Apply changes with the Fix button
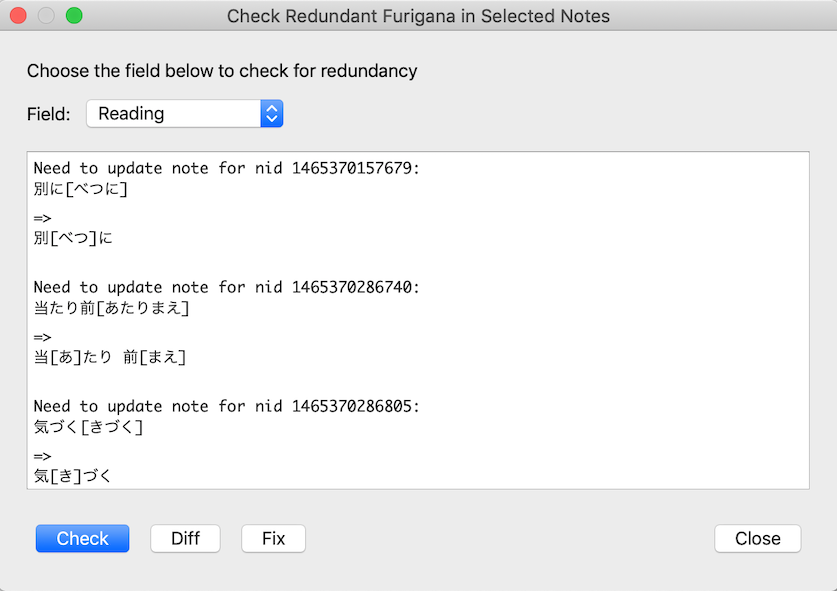 coord(273,538)
